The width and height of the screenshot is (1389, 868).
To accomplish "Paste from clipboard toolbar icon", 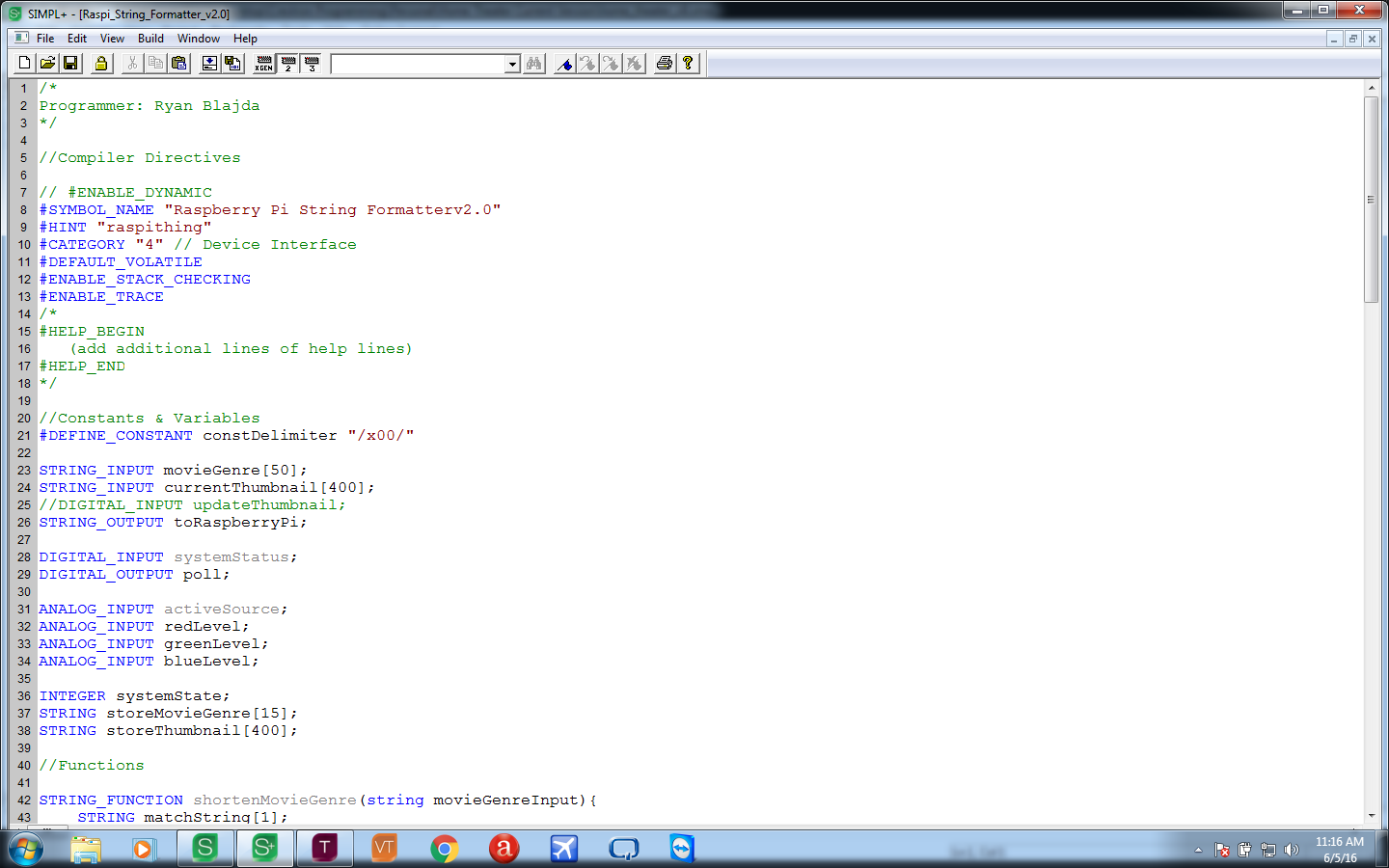I will [x=178, y=64].
